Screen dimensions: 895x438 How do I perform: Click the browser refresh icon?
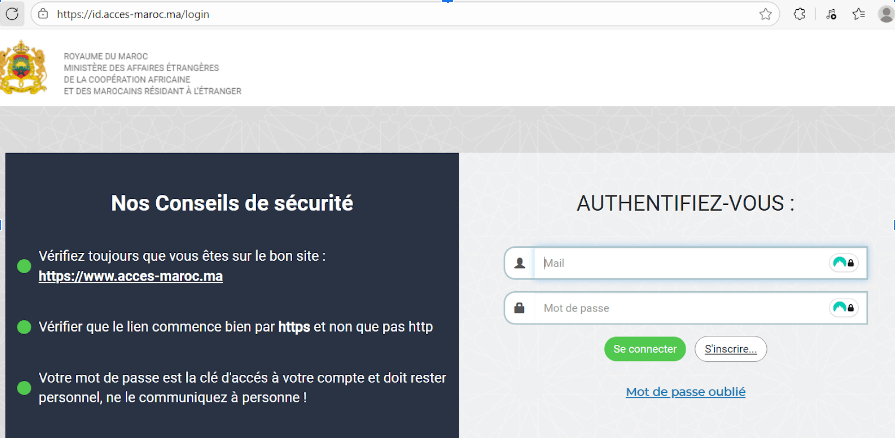tap(13, 14)
